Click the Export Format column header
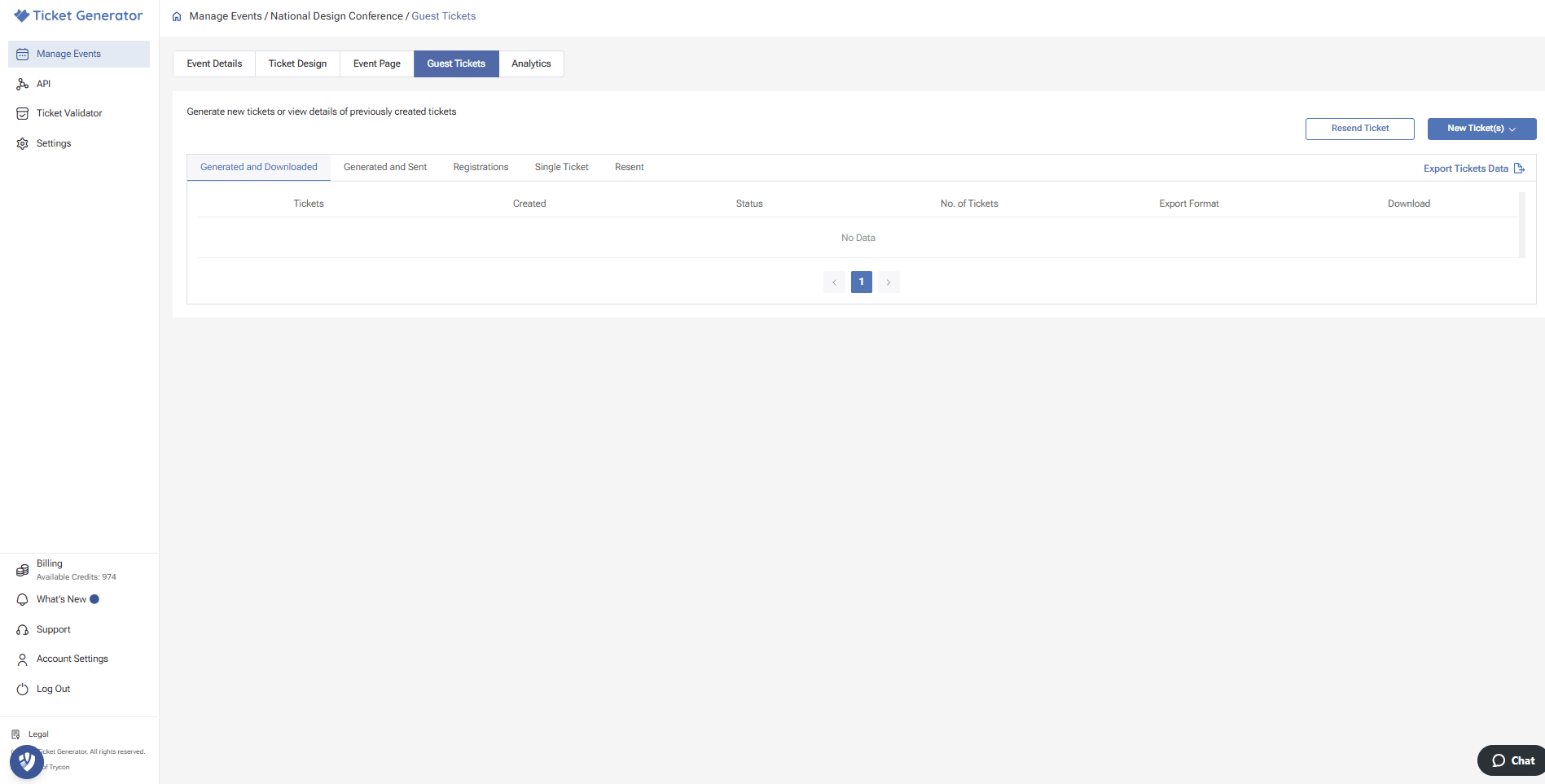The image size is (1545, 784). click(x=1189, y=204)
